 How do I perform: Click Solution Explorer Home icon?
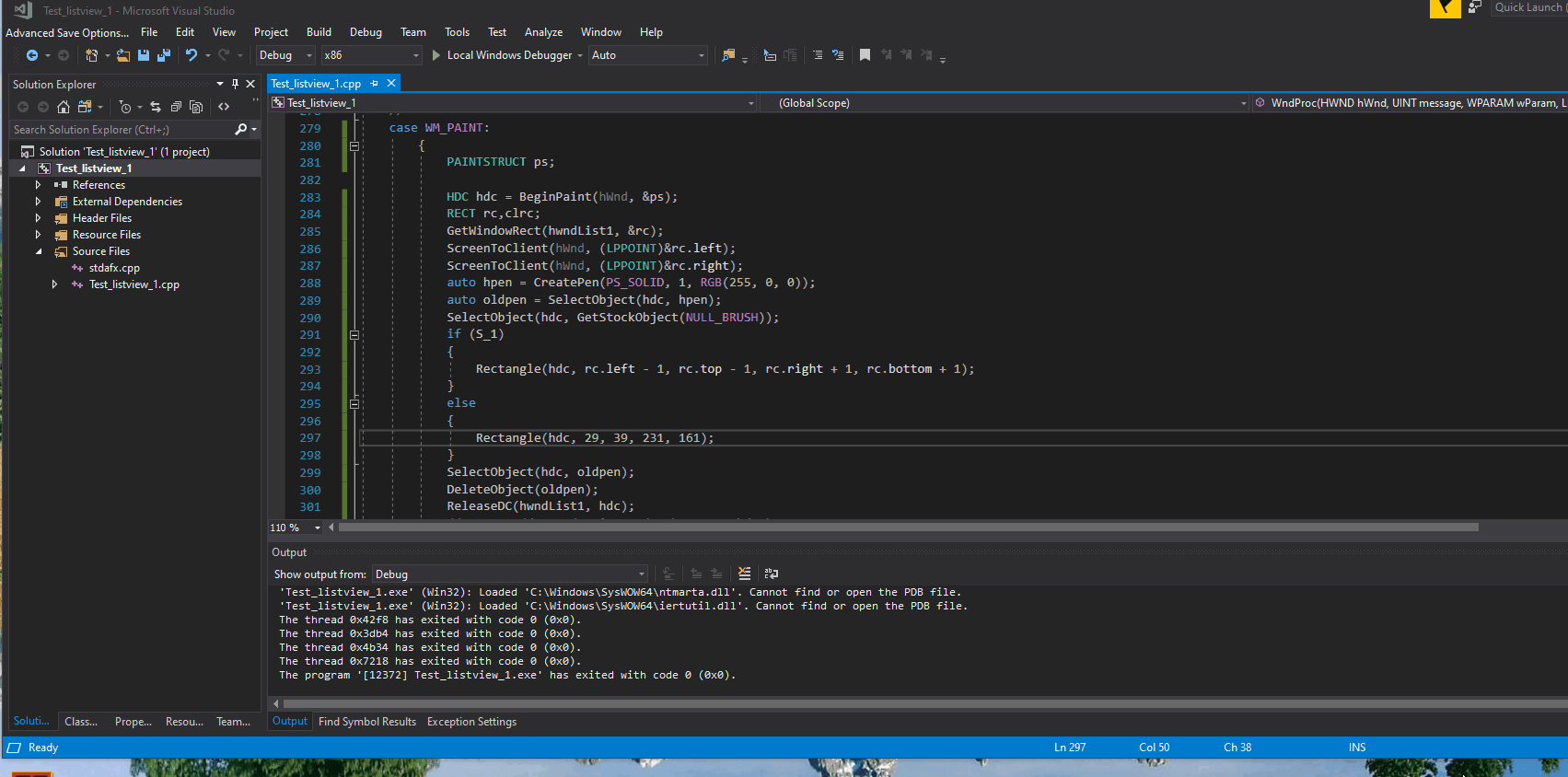(64, 107)
